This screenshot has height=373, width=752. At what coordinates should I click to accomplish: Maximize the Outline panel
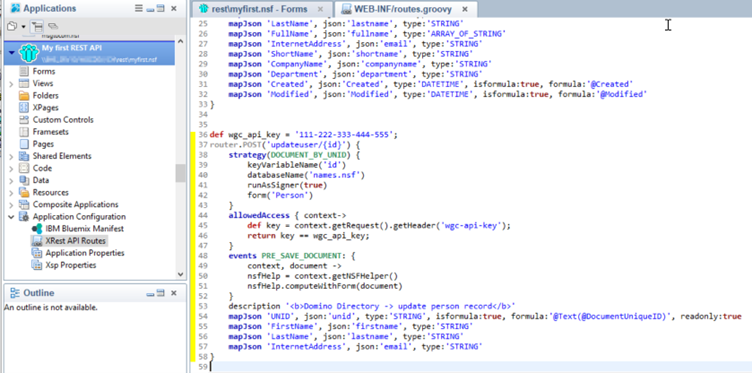coord(161,293)
